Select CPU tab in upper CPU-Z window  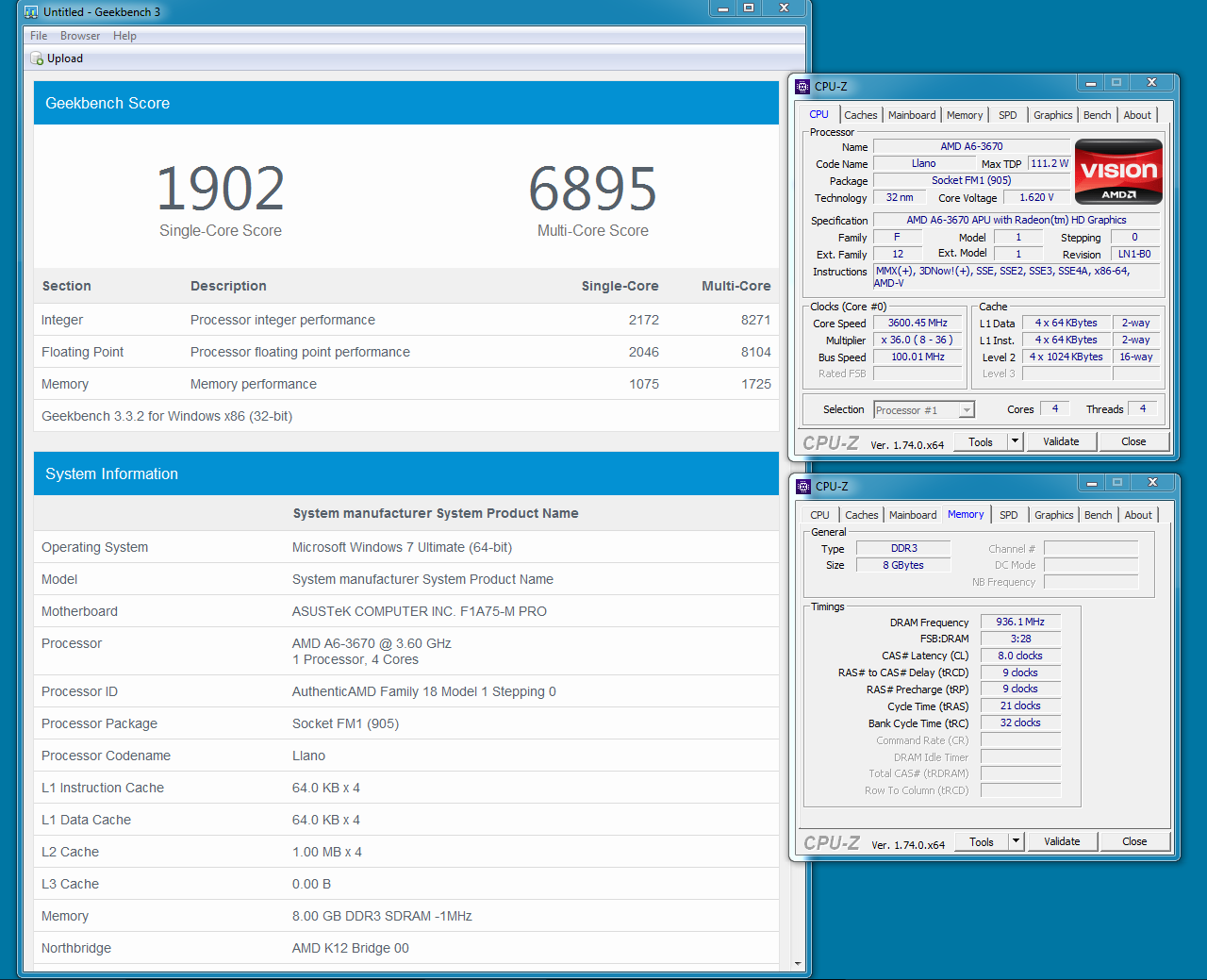(819, 114)
